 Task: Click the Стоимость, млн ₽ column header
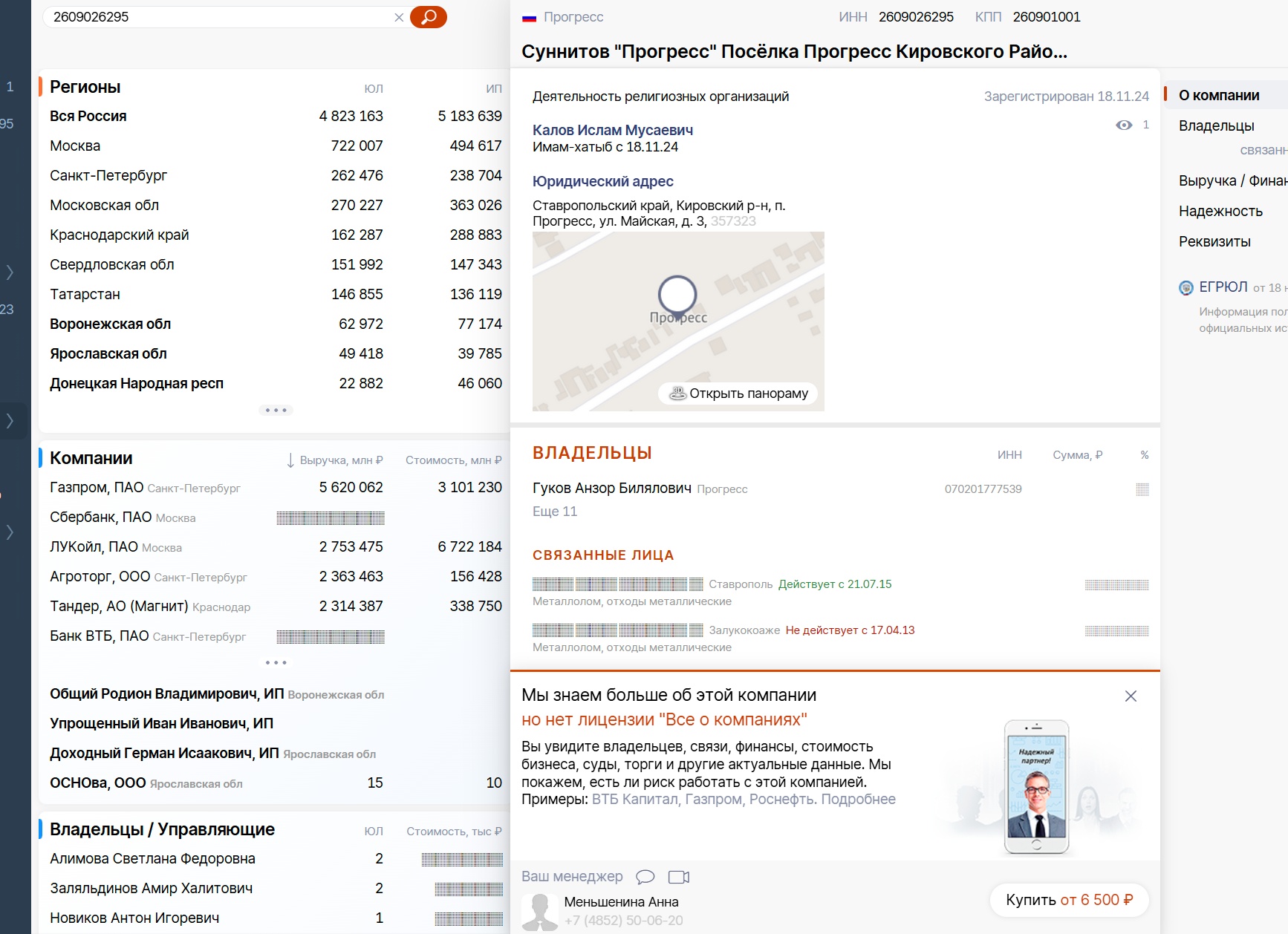coord(453,460)
